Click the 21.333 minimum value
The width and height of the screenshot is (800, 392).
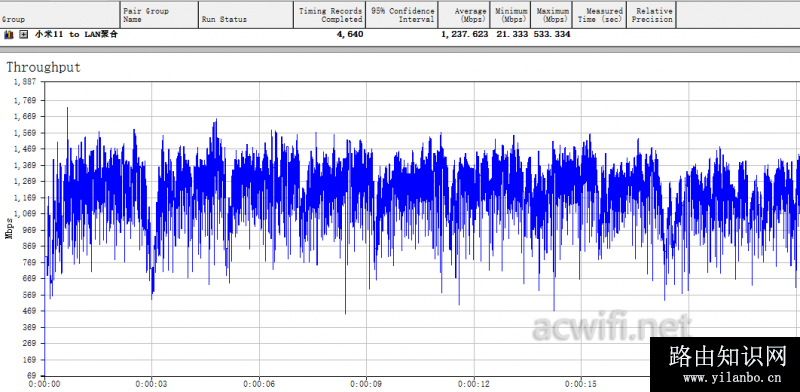coord(512,34)
